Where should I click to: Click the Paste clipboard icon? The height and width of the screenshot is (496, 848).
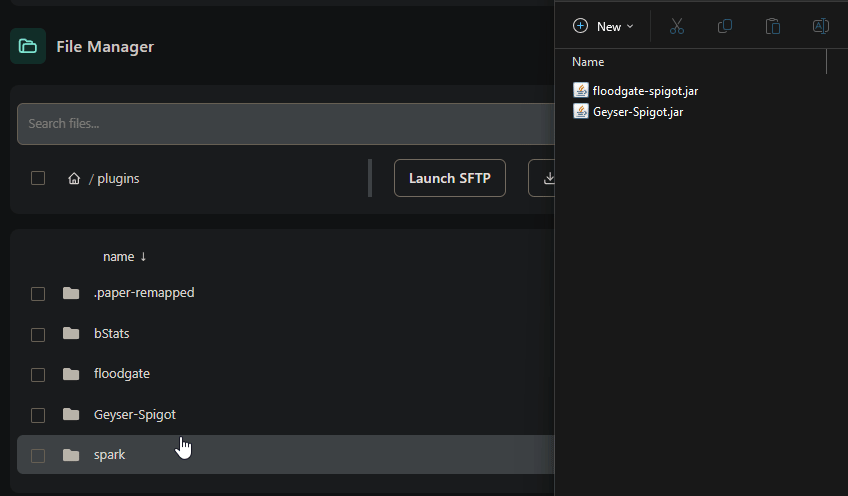pyautogui.click(x=772, y=27)
